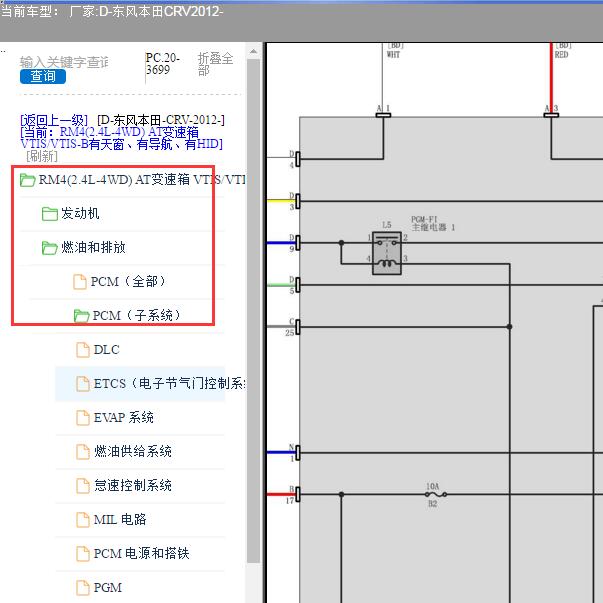Click connector pin D4 on diagram

click(298, 158)
